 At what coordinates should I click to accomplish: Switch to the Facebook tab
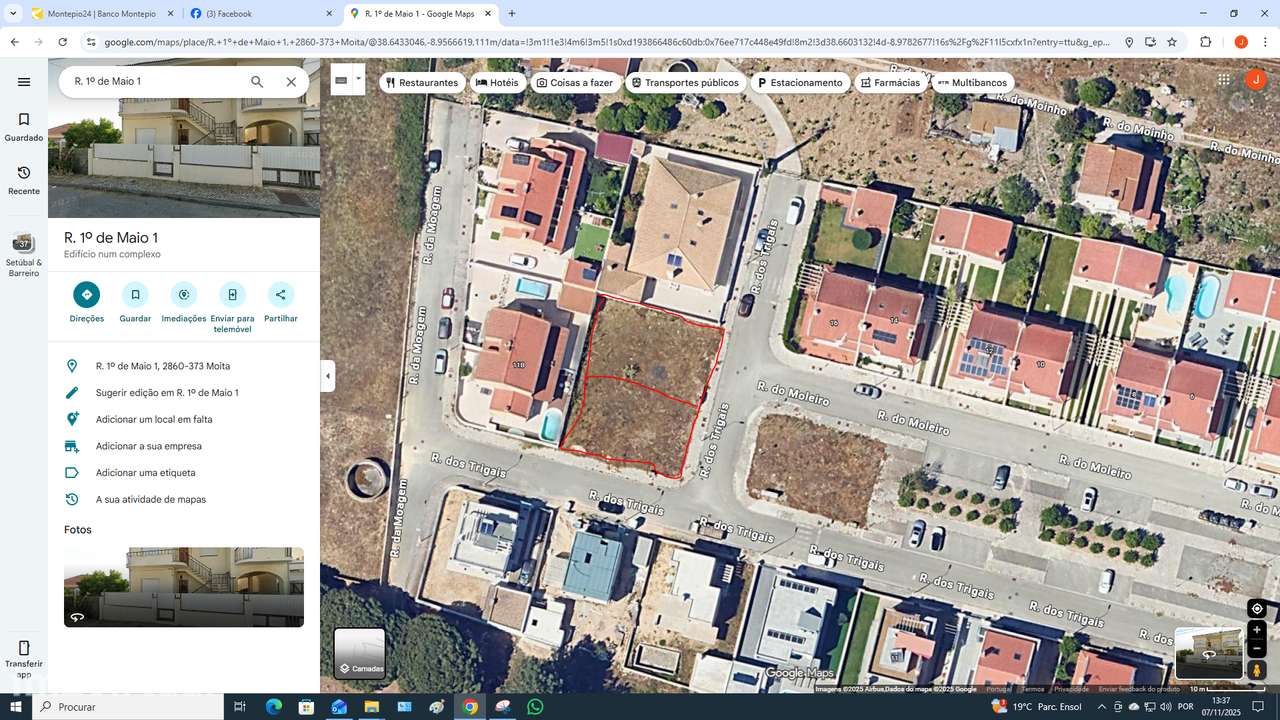(262, 14)
